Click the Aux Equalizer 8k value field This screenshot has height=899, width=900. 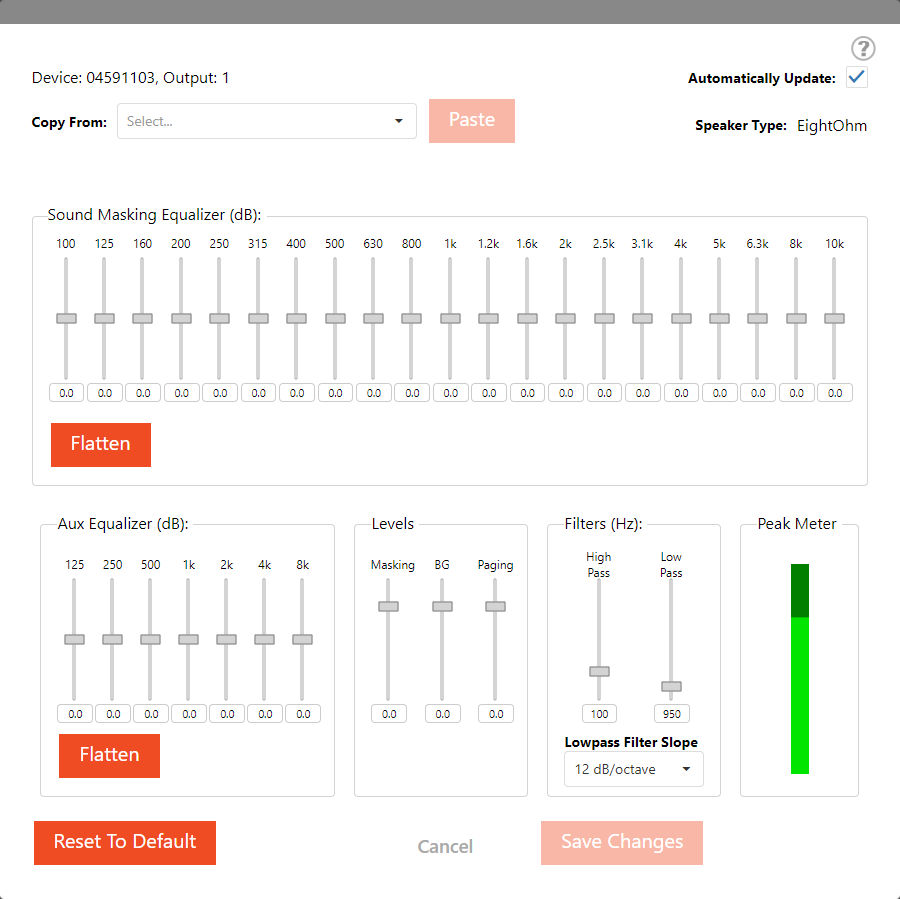[x=303, y=714]
